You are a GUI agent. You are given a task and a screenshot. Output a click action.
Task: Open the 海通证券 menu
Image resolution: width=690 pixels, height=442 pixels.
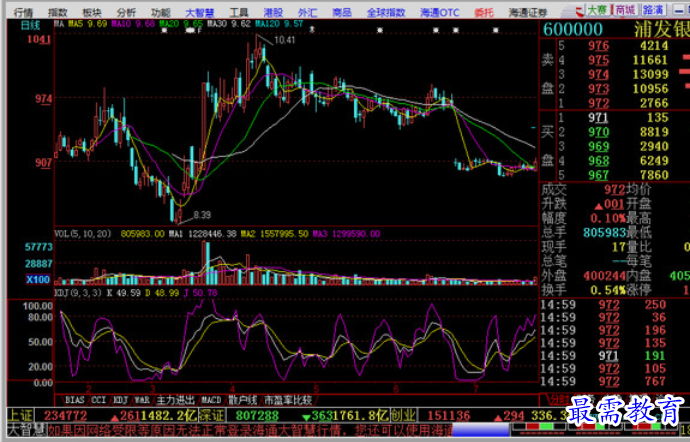[x=528, y=12]
